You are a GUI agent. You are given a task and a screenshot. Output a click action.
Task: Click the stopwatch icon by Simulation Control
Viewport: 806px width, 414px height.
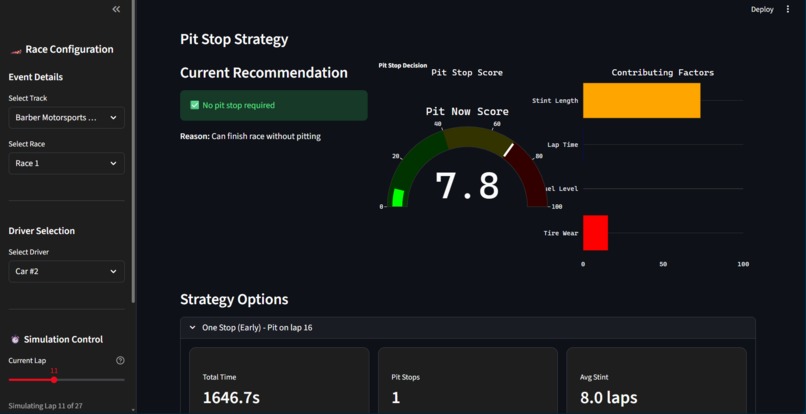click(x=15, y=339)
